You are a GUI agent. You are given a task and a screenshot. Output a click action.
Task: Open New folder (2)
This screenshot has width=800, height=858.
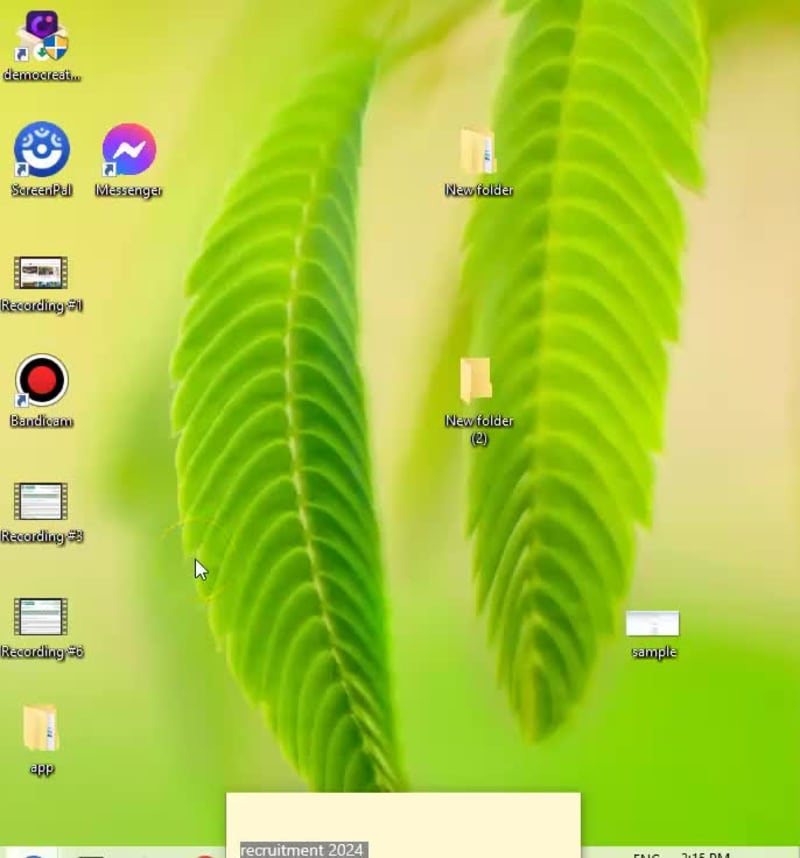pos(478,383)
